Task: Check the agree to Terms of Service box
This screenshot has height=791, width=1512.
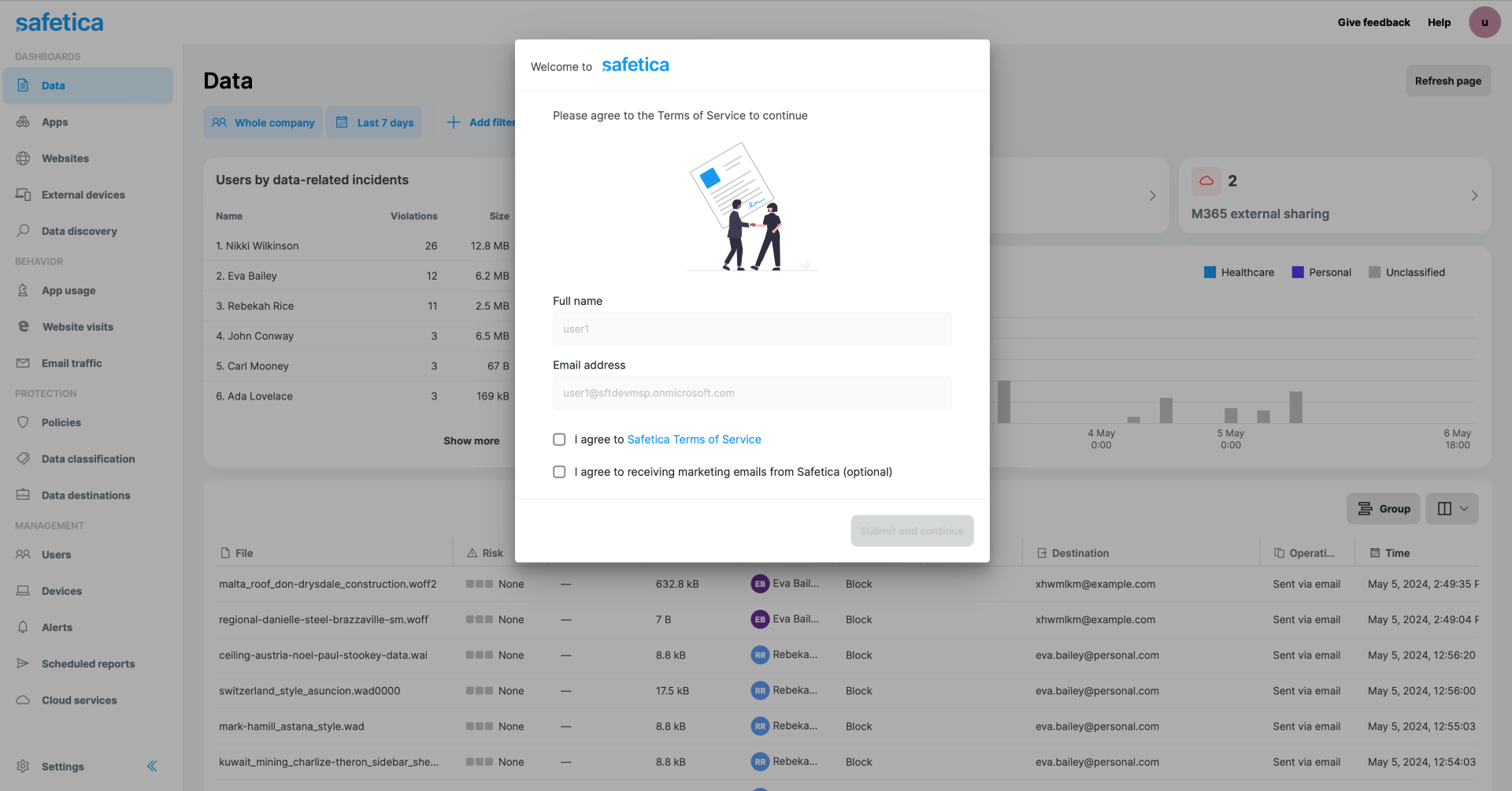Action: click(559, 440)
